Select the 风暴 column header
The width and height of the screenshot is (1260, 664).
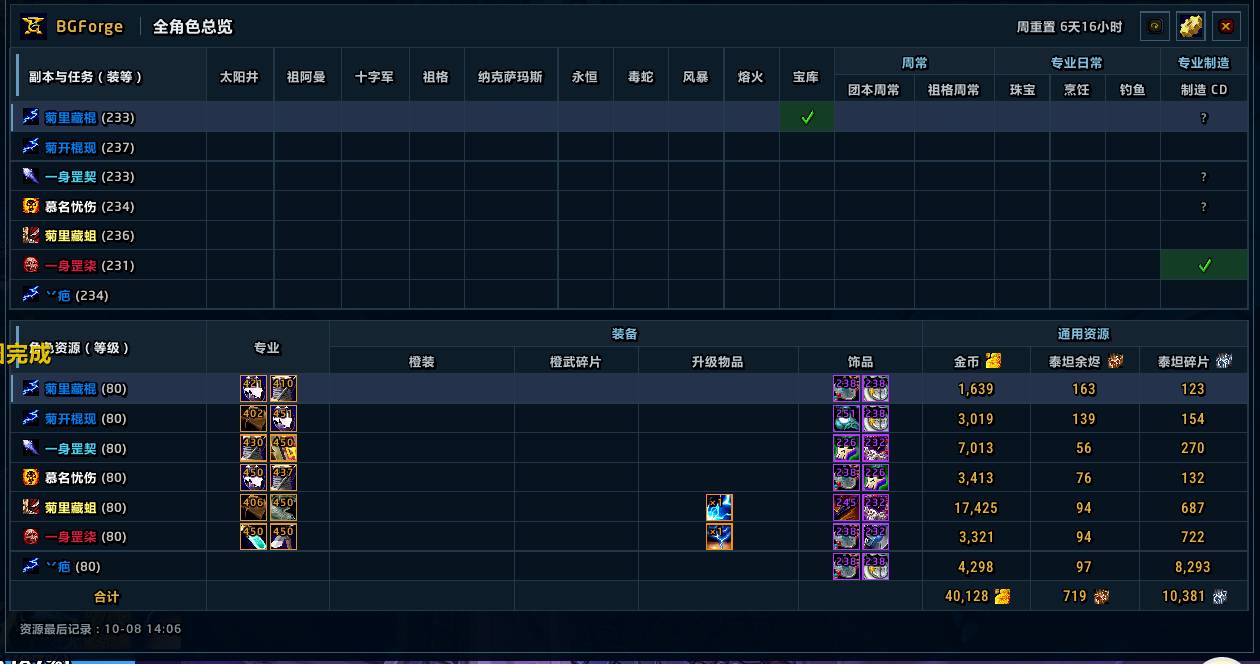(x=695, y=77)
